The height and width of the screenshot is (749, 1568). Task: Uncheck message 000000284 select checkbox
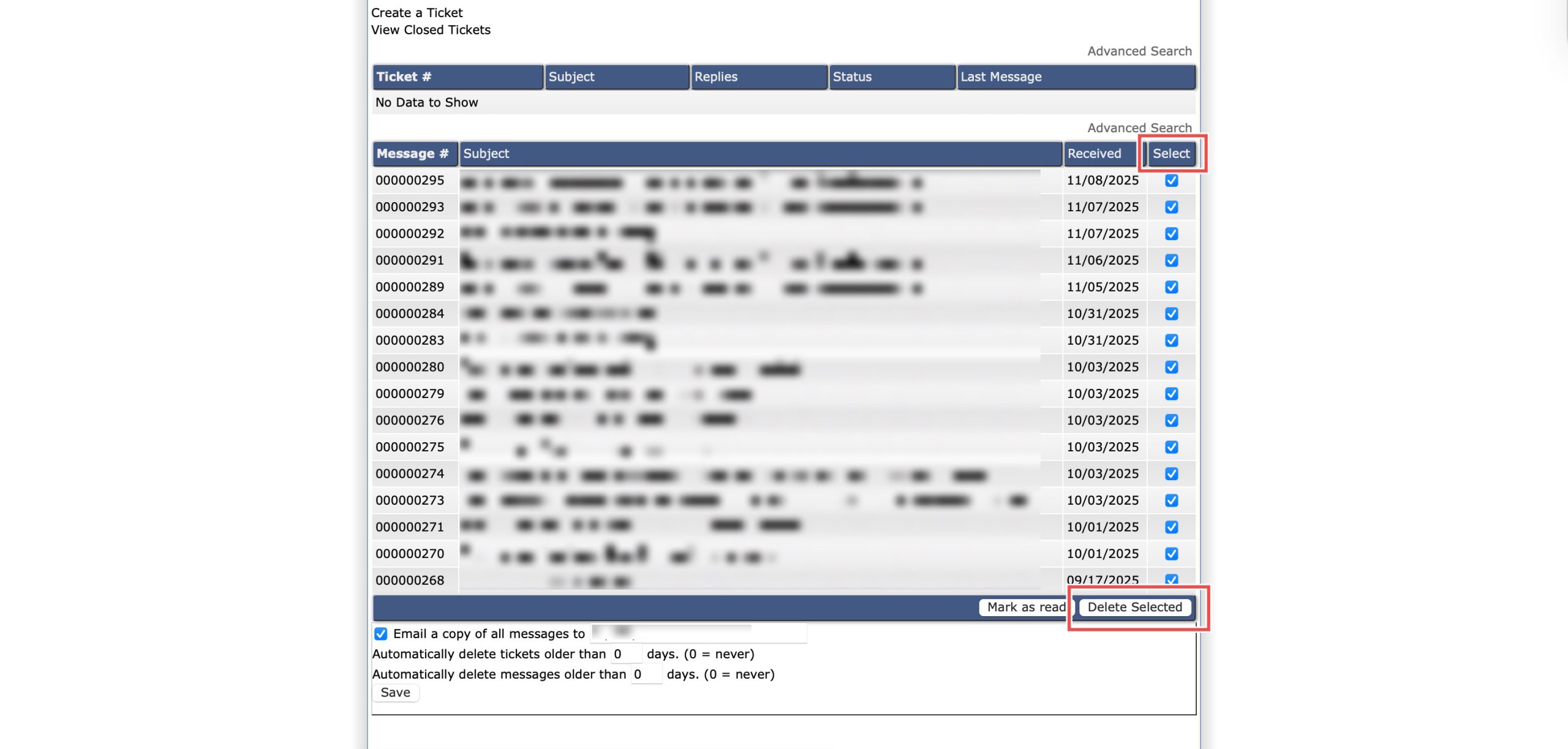click(1171, 314)
